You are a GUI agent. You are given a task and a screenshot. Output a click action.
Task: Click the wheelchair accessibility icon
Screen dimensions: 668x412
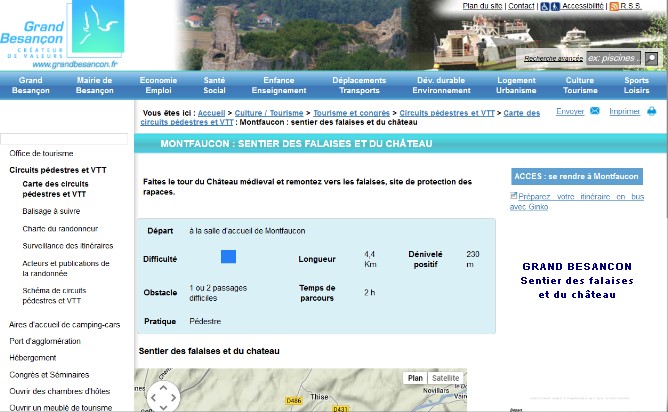tap(544, 6)
